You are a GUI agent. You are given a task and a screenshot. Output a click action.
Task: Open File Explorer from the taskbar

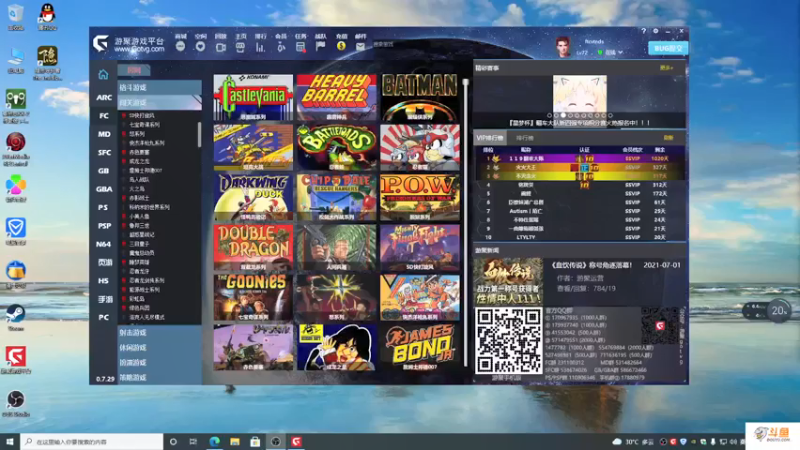tap(235, 441)
